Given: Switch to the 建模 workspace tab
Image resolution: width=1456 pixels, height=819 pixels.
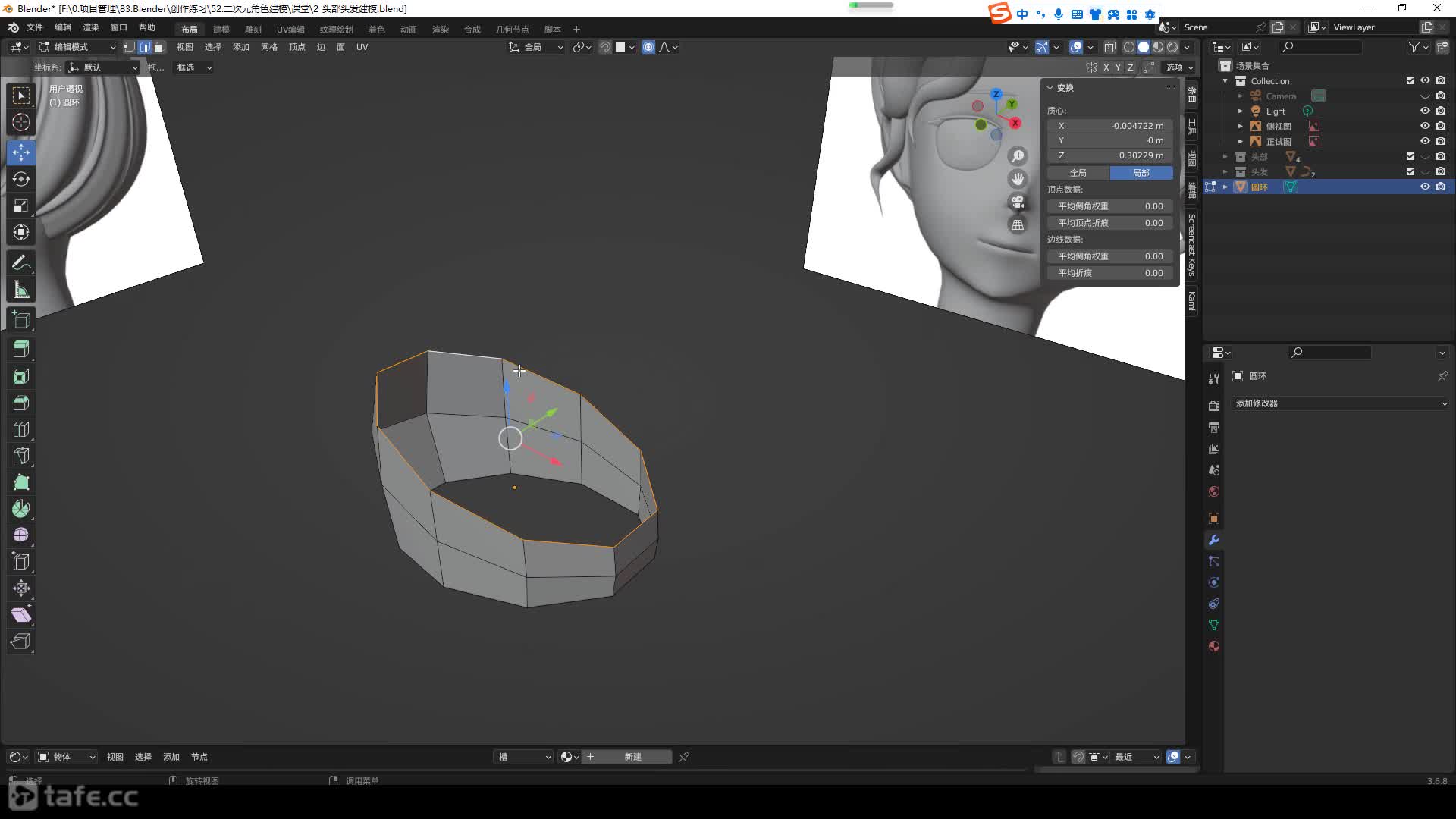Looking at the screenshot, I should 221,29.
